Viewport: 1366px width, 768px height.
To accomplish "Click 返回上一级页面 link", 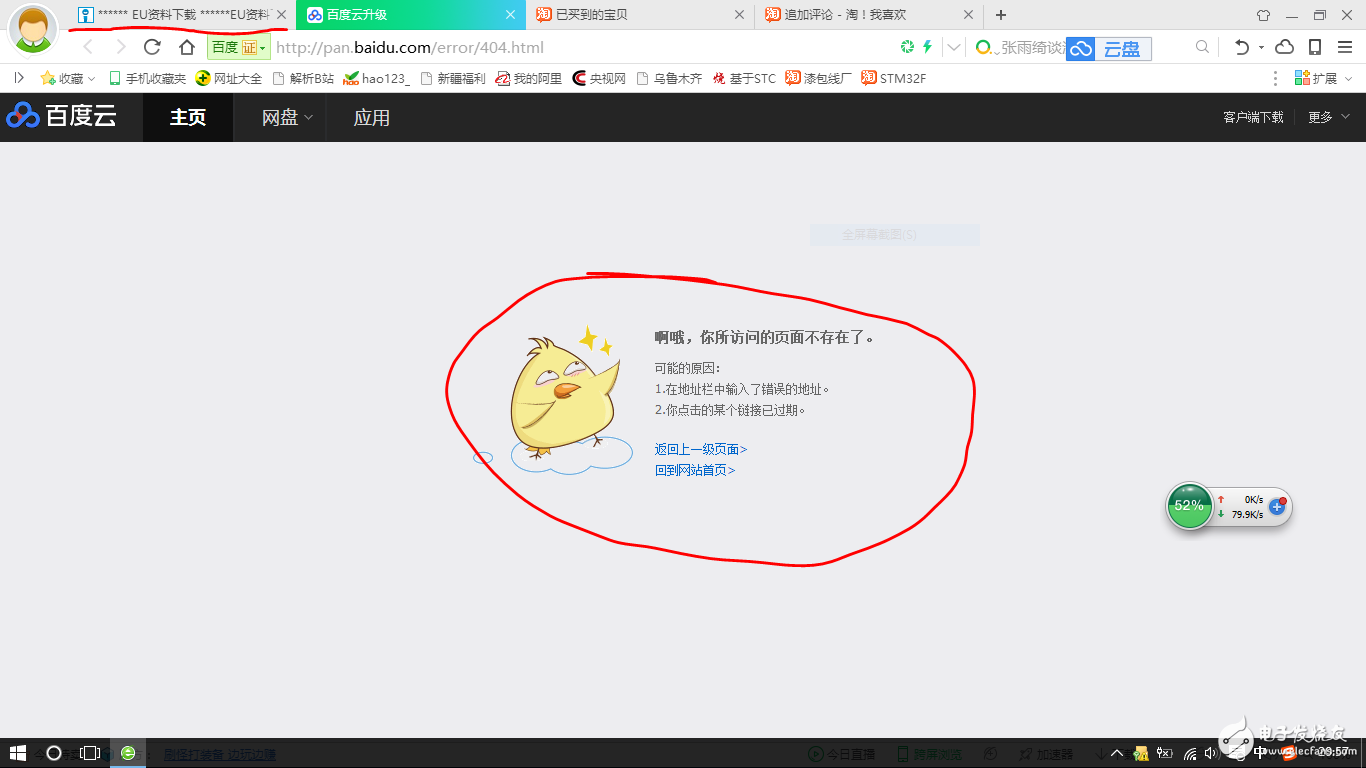I will [701, 449].
